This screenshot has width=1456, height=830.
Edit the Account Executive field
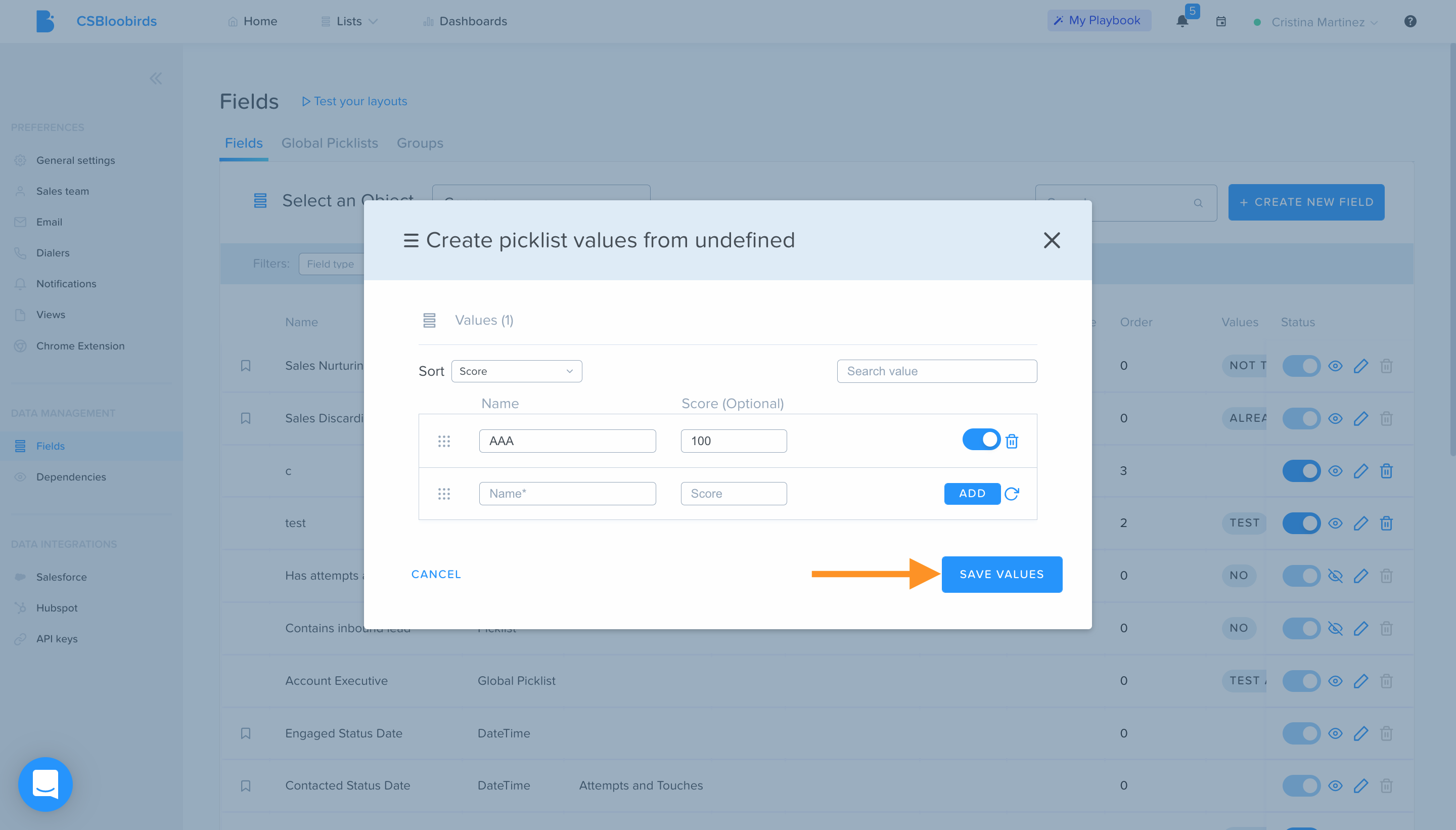pyautogui.click(x=1361, y=681)
